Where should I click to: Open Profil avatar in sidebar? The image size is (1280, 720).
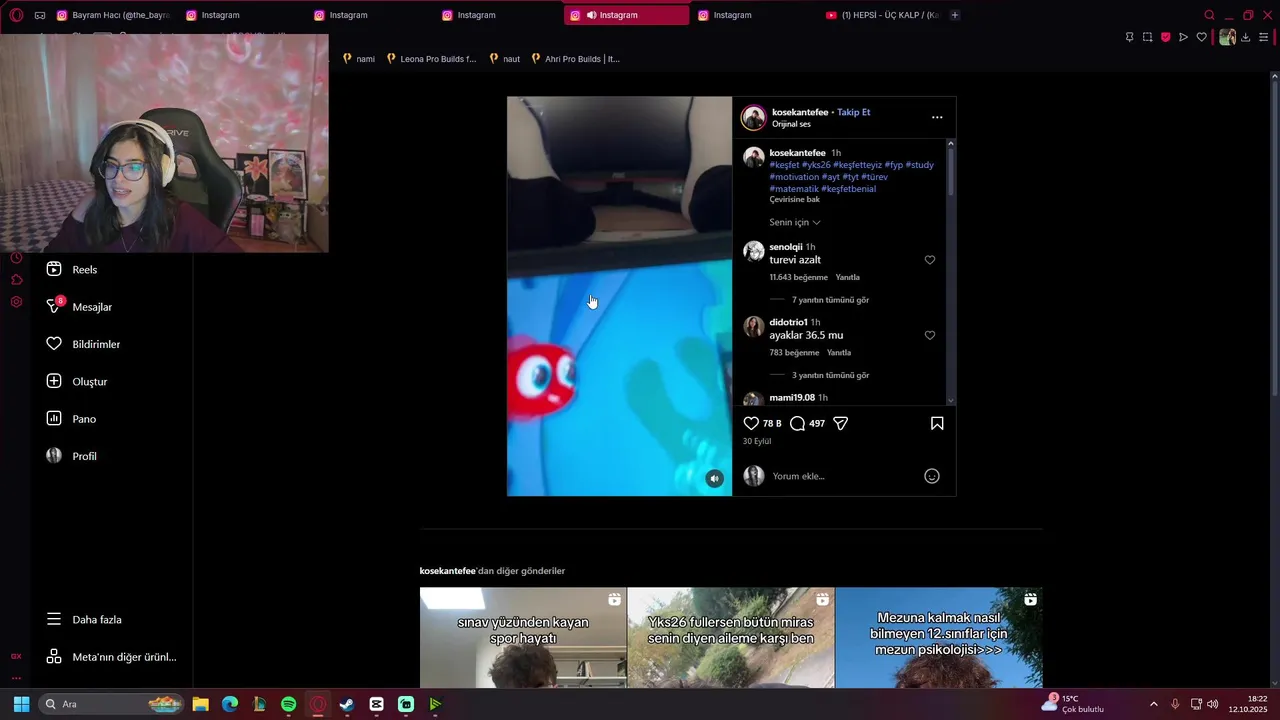54,456
